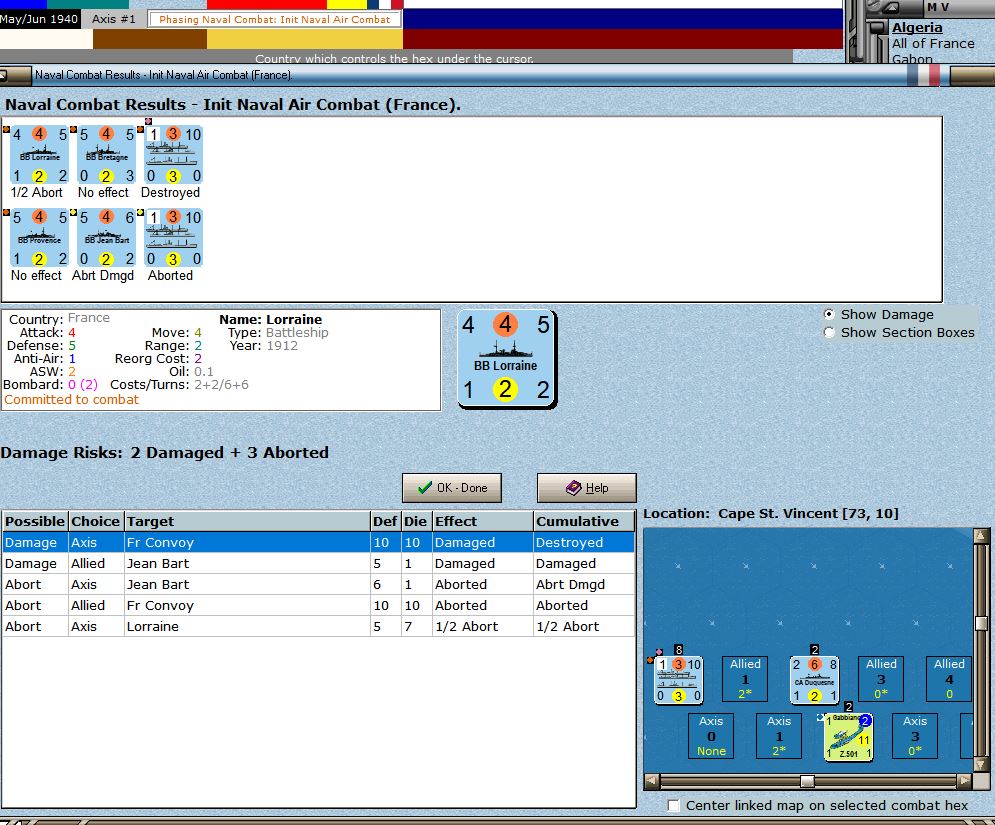
Task: Click Committed to combat status text
Action: click(72, 400)
